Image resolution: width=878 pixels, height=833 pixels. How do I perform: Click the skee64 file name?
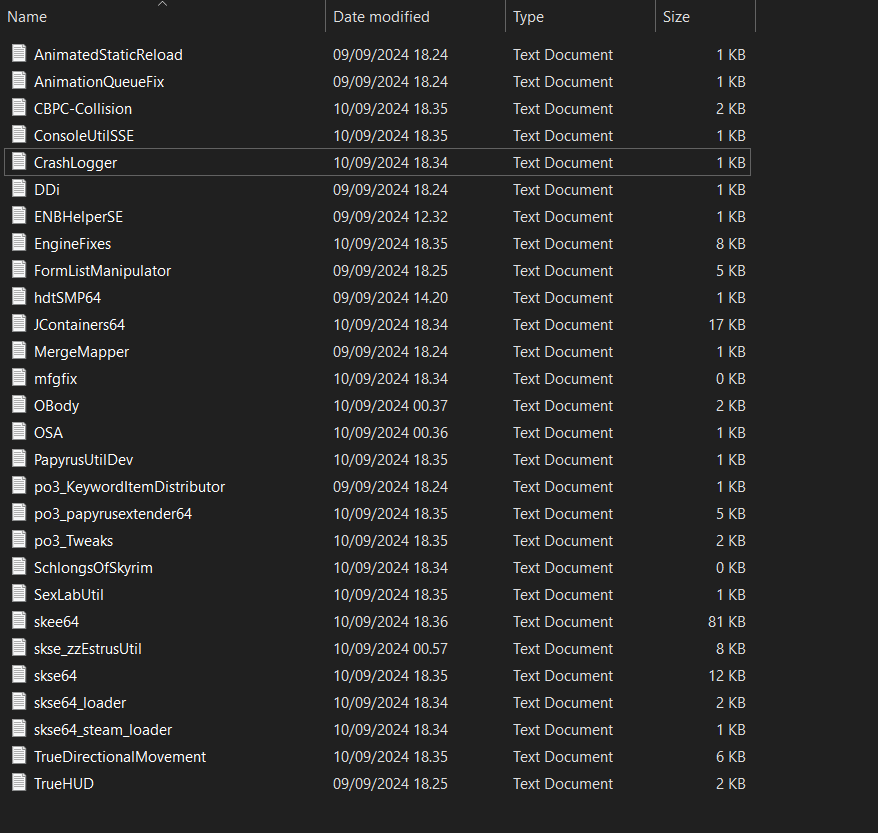pos(57,622)
